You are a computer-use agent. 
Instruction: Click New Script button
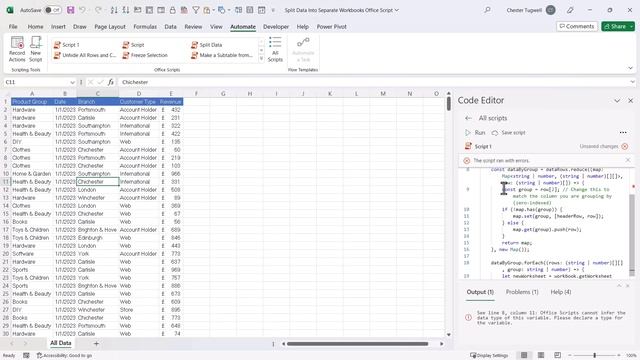36,49
